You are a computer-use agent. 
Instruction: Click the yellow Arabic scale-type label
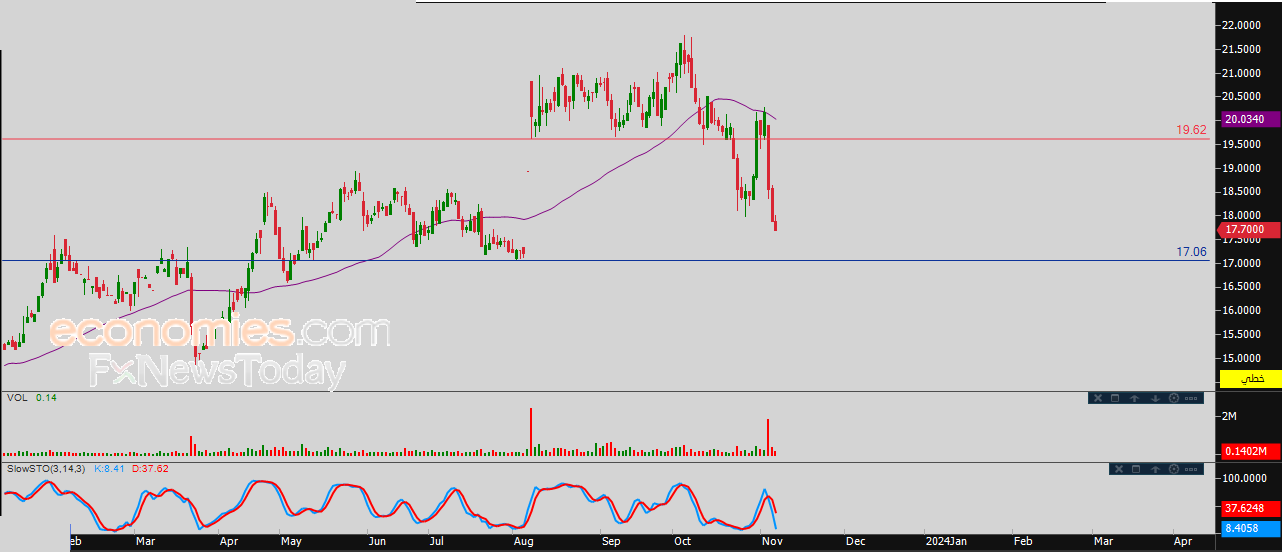1251,380
